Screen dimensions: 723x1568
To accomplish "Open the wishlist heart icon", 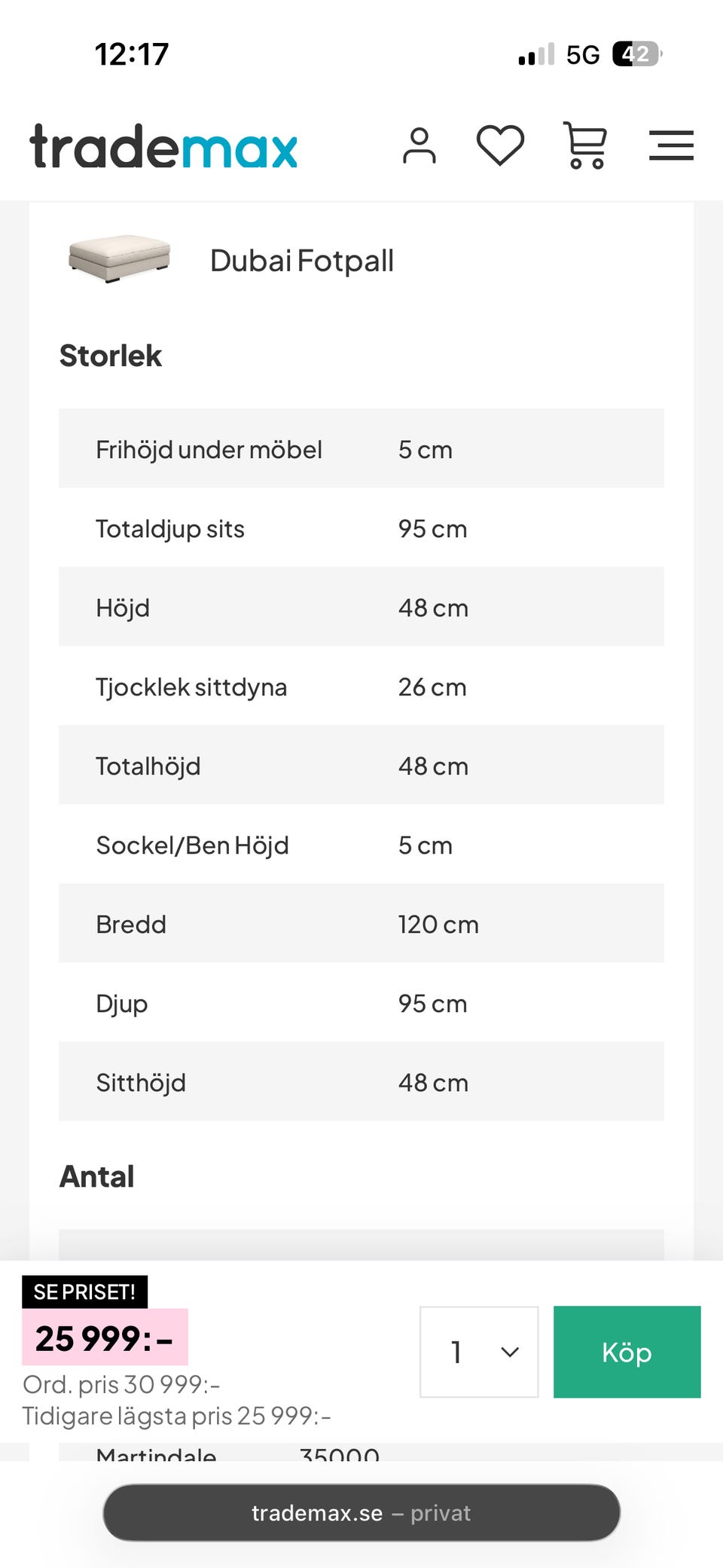I will (500, 145).
